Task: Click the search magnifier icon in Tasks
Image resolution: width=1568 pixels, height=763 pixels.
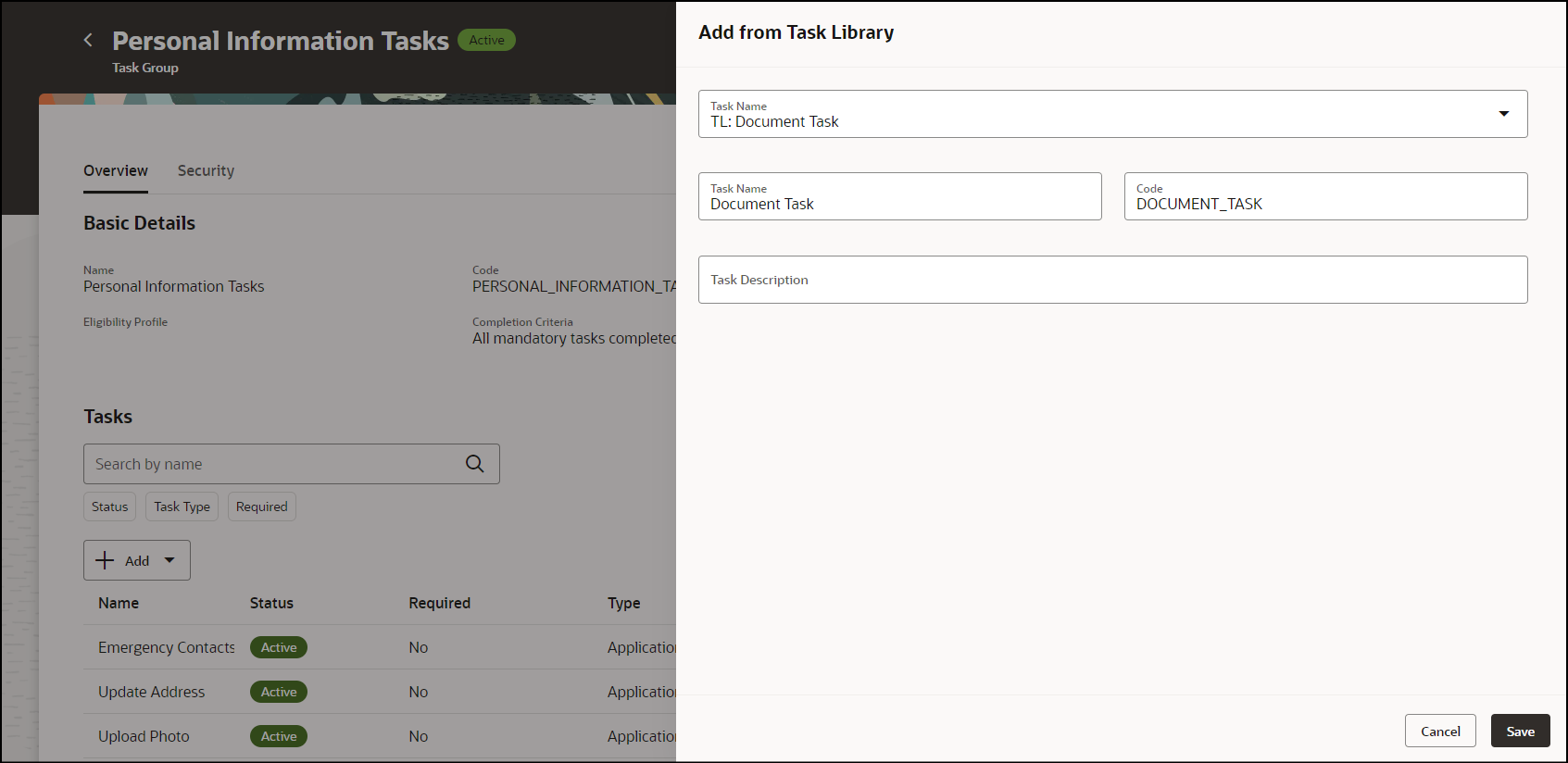Action: click(474, 464)
